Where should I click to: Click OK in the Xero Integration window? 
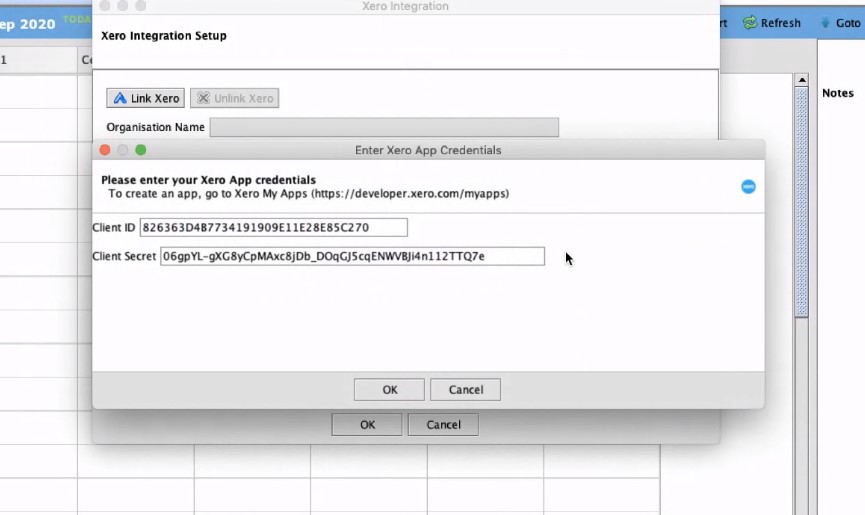pyautogui.click(x=367, y=425)
